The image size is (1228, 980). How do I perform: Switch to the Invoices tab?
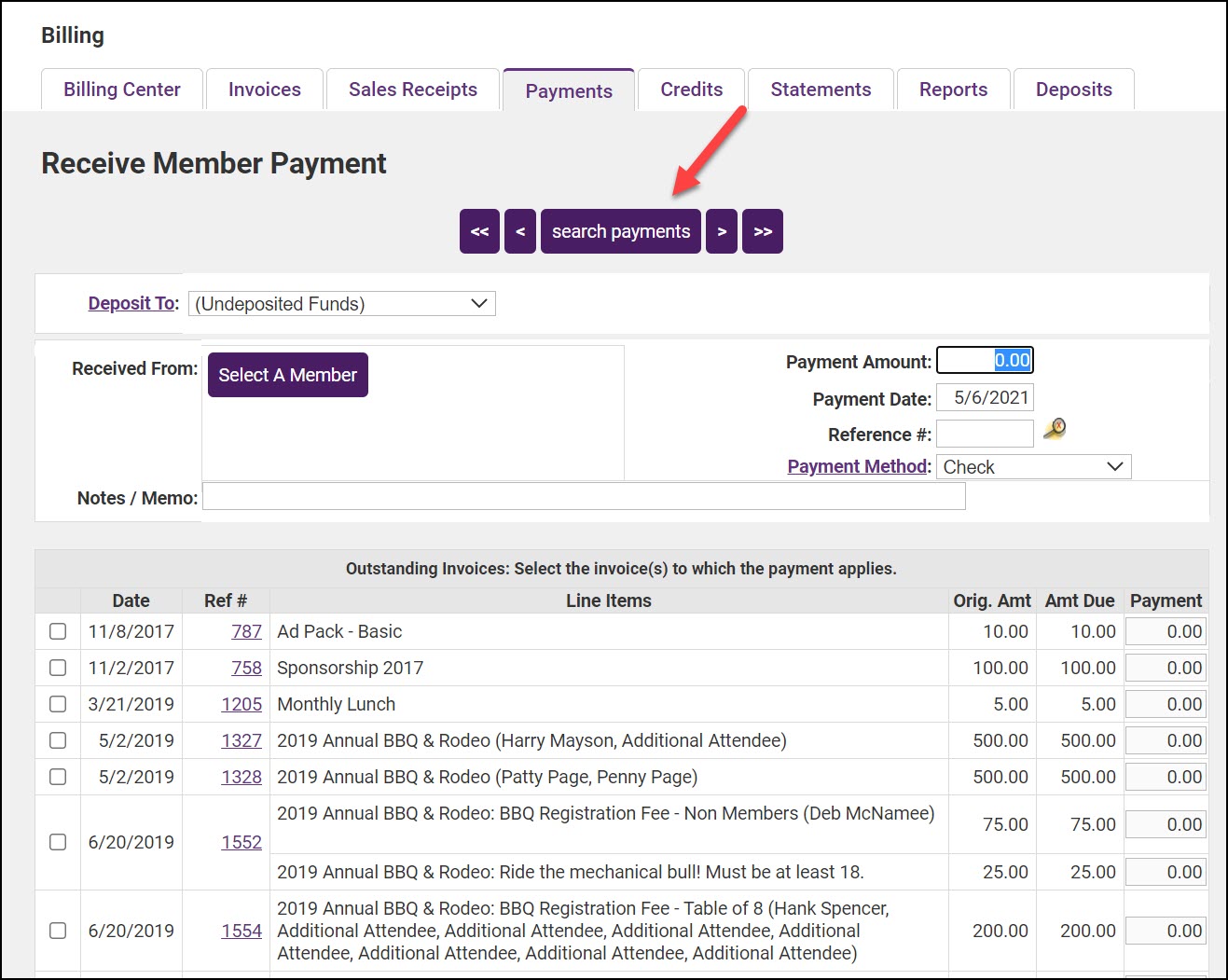(265, 90)
